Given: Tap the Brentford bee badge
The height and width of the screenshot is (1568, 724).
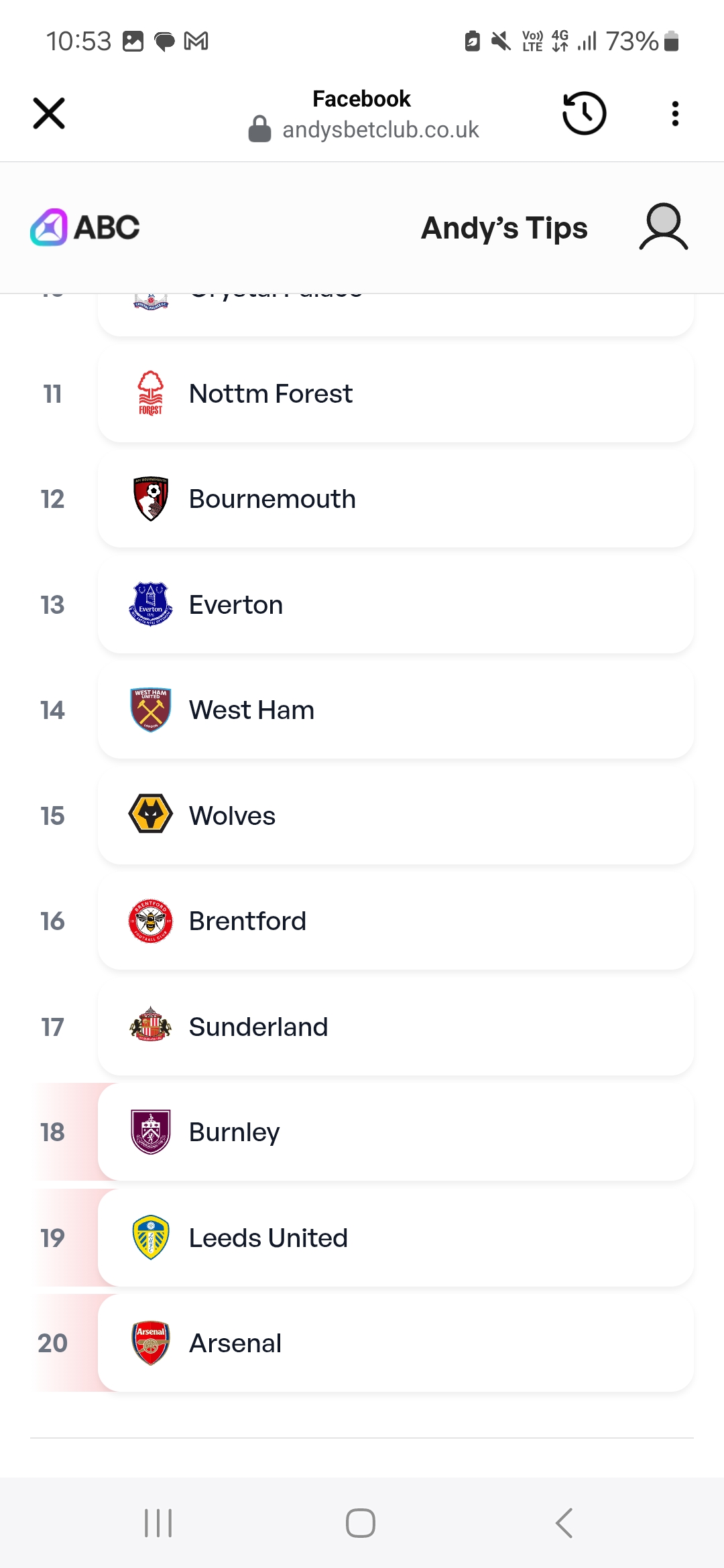Looking at the screenshot, I should pyautogui.click(x=151, y=921).
